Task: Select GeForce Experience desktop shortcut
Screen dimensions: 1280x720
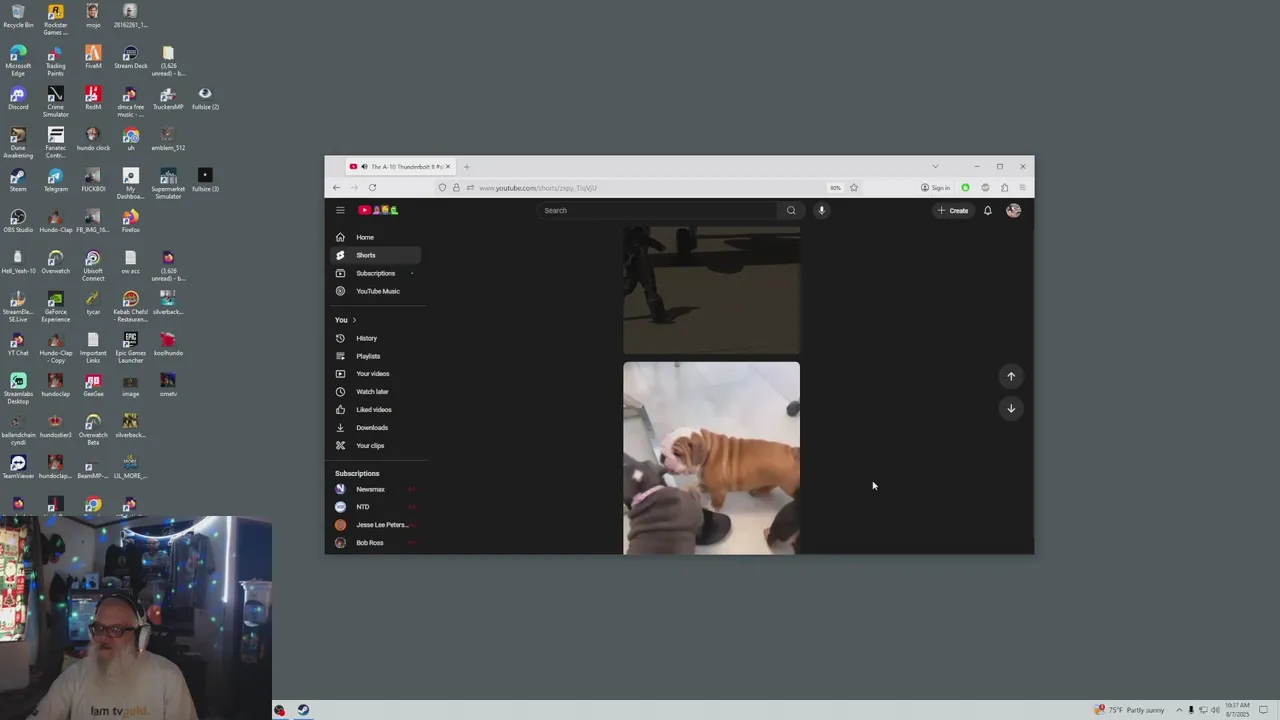Action: [x=55, y=307]
